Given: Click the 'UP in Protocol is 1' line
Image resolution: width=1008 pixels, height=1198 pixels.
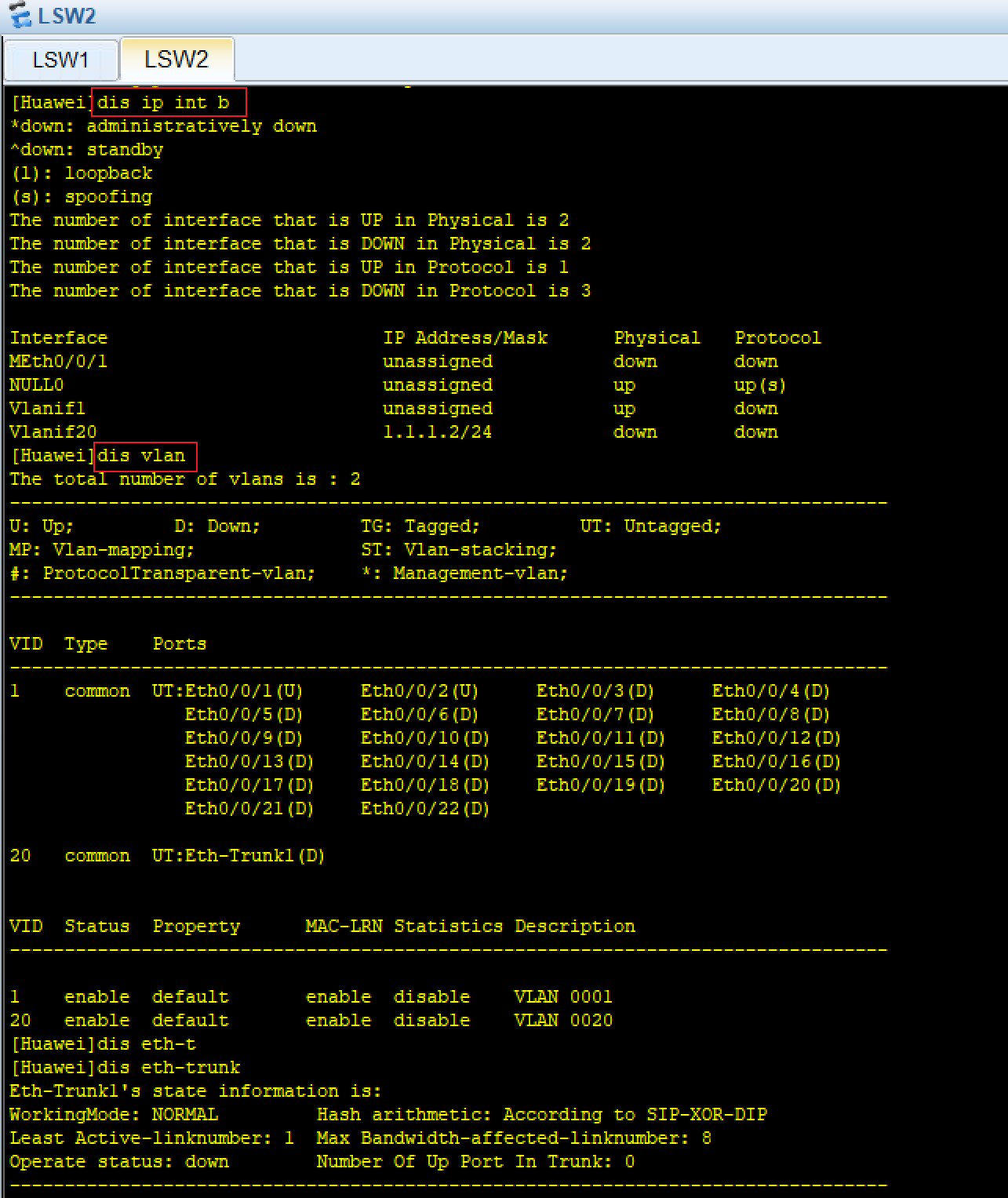Looking at the screenshot, I should point(289,268).
